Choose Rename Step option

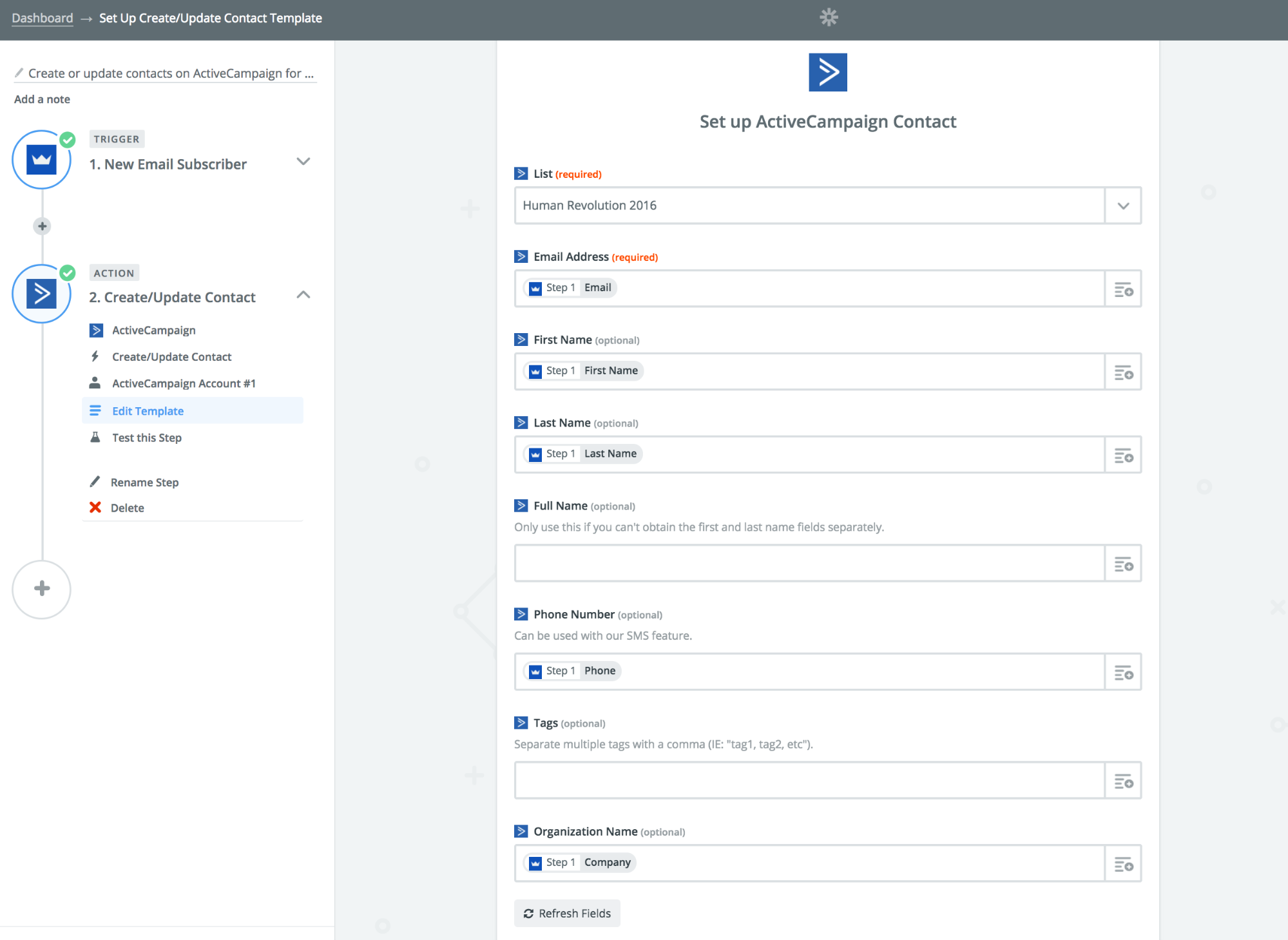click(144, 483)
